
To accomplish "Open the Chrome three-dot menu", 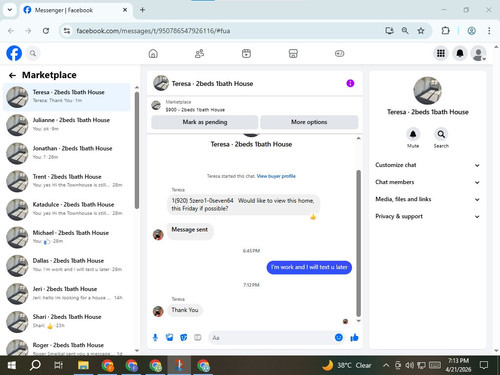I will tap(489, 31).
